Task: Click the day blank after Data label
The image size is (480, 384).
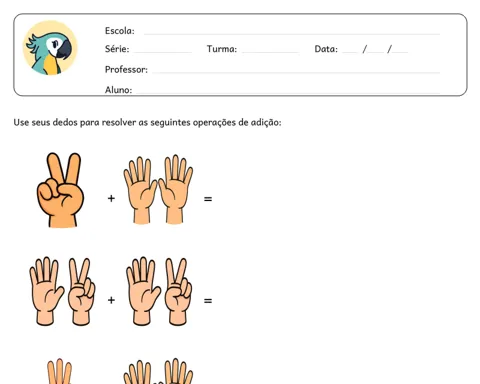Action: click(x=350, y=51)
